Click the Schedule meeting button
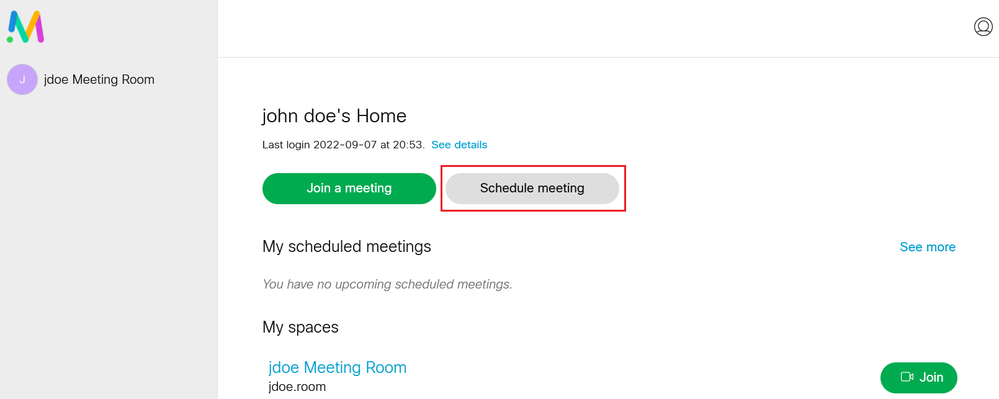Screen dimensions: 999x399 click(532, 189)
